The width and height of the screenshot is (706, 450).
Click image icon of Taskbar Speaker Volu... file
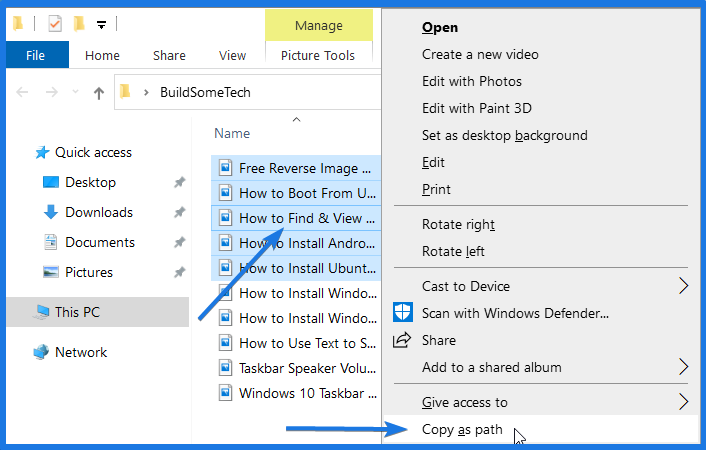(225, 368)
